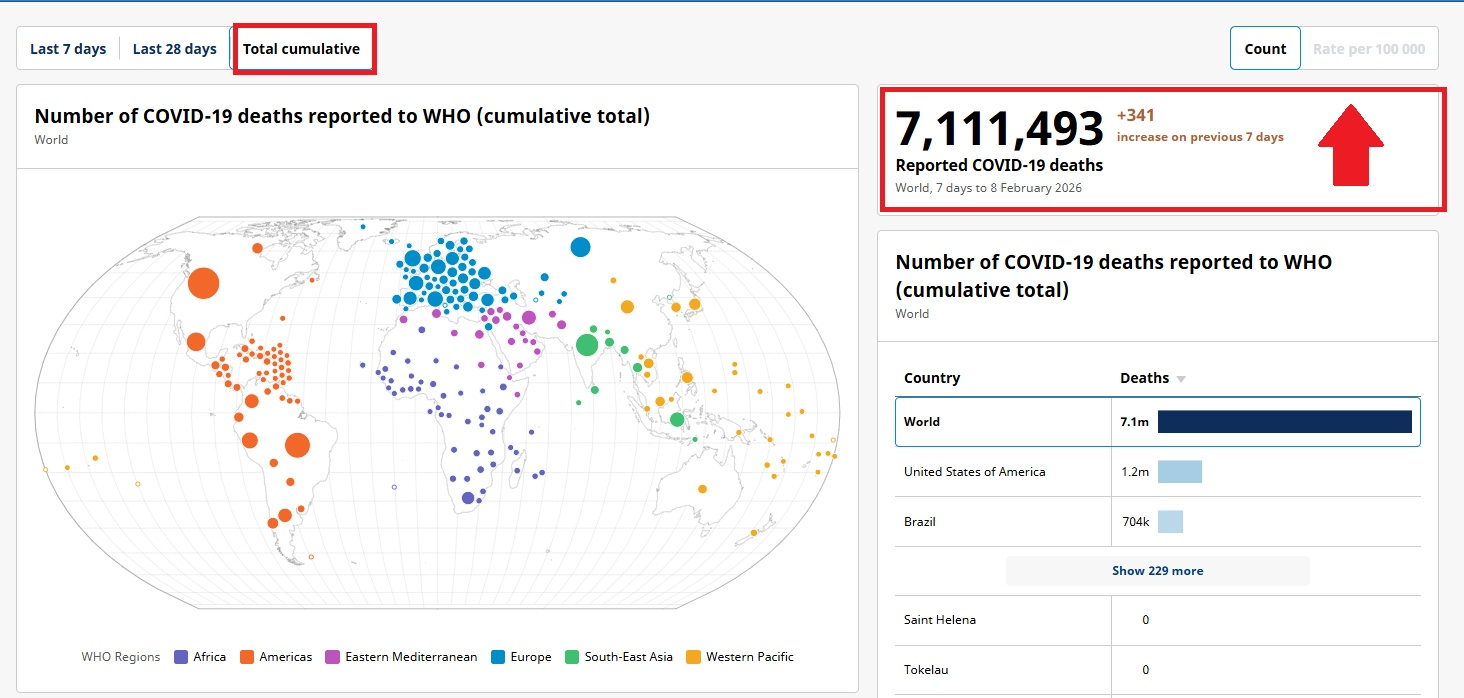Image resolution: width=1464 pixels, height=698 pixels.
Task: Expand list with Show 229 more
Action: 1157,571
